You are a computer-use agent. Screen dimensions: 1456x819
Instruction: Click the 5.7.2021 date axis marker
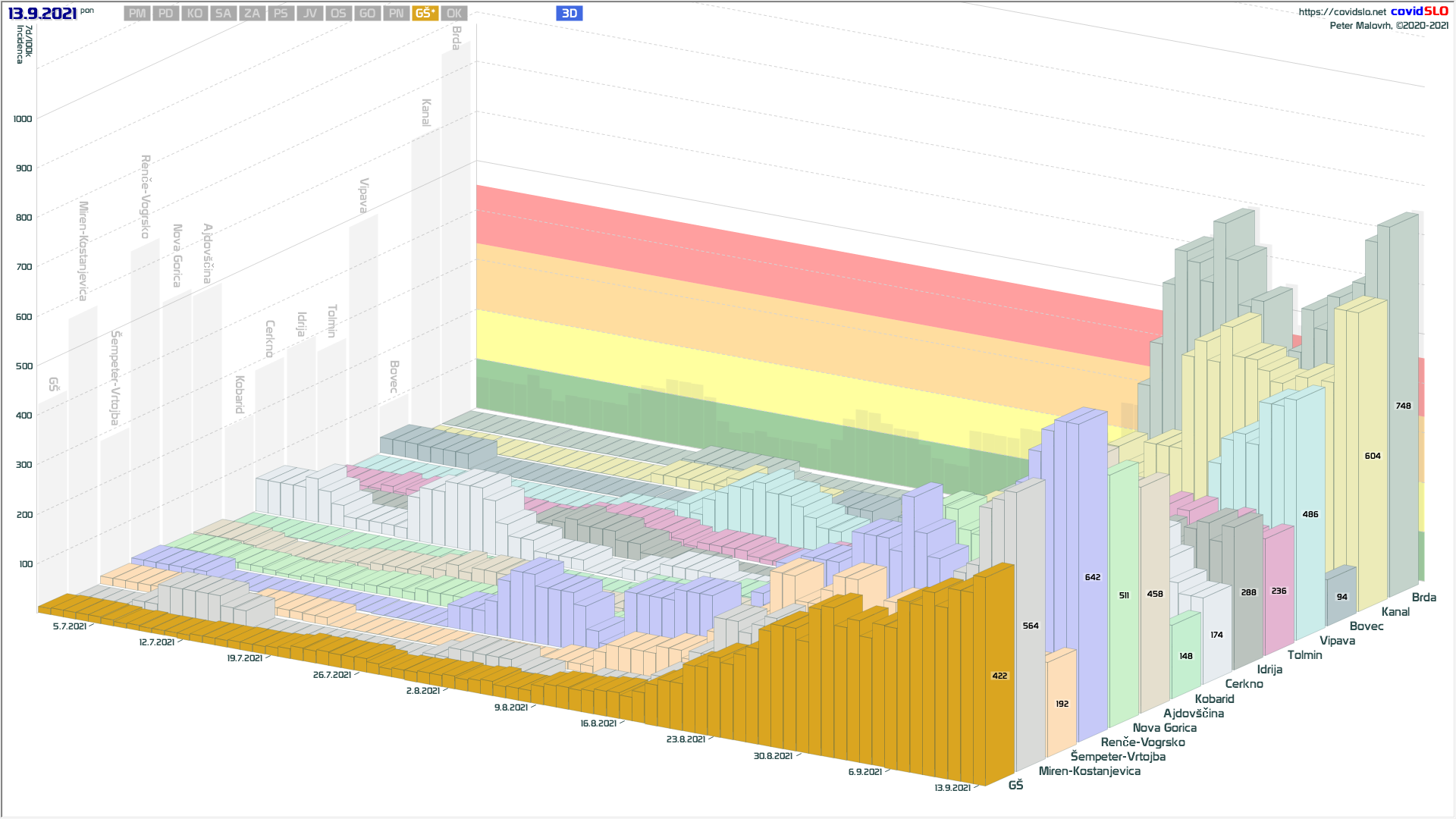tap(70, 626)
